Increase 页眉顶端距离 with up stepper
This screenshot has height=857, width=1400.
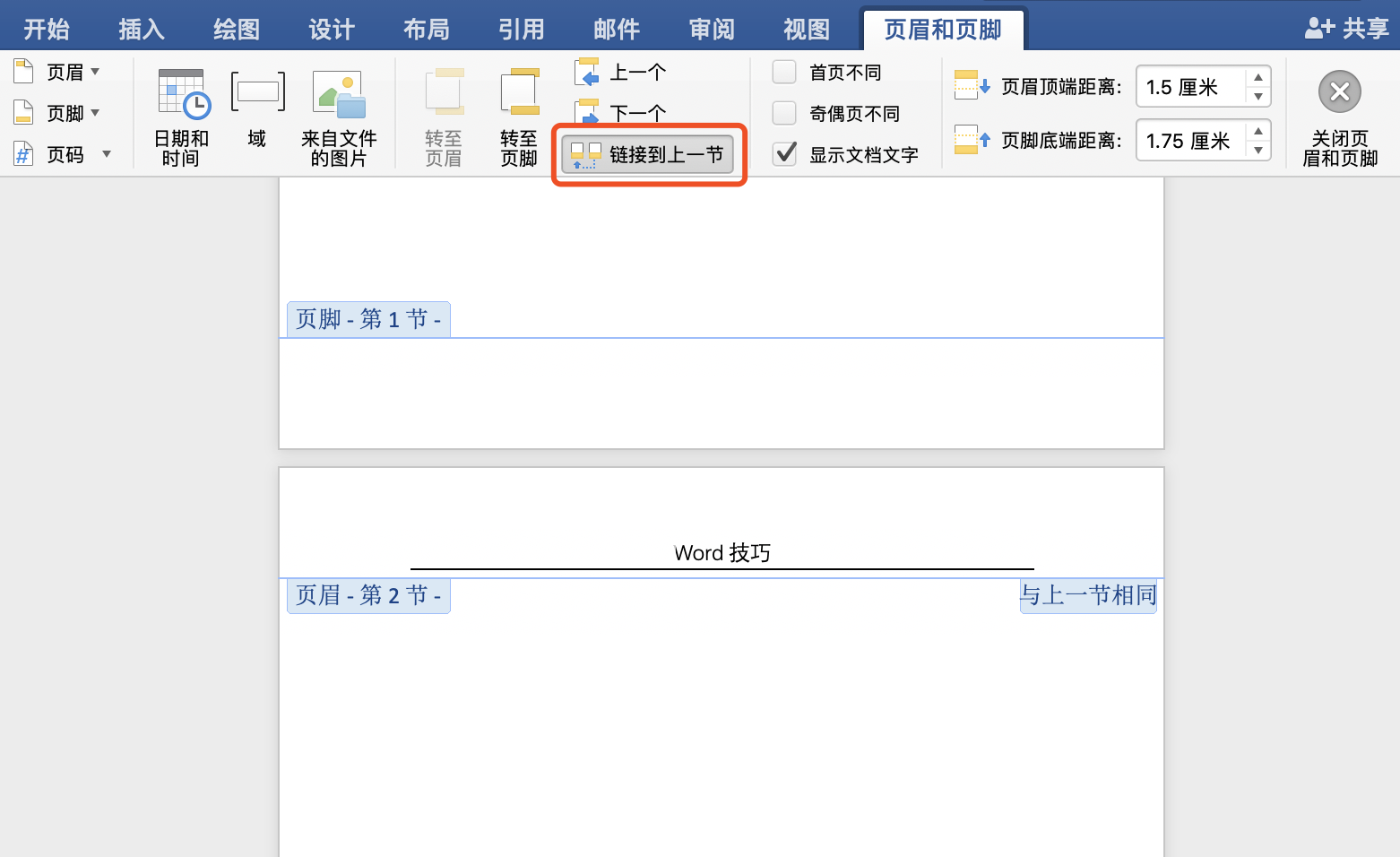(x=1258, y=77)
